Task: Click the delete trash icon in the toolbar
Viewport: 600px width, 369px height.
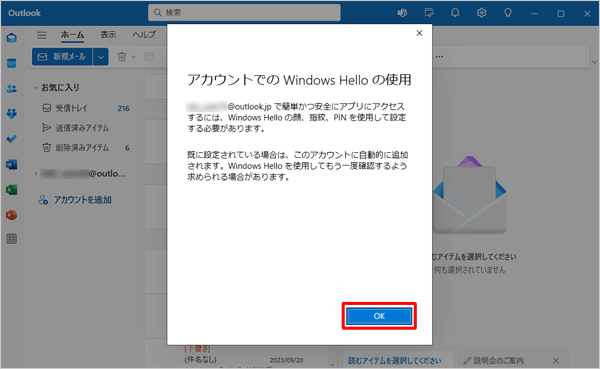Action: [122, 57]
